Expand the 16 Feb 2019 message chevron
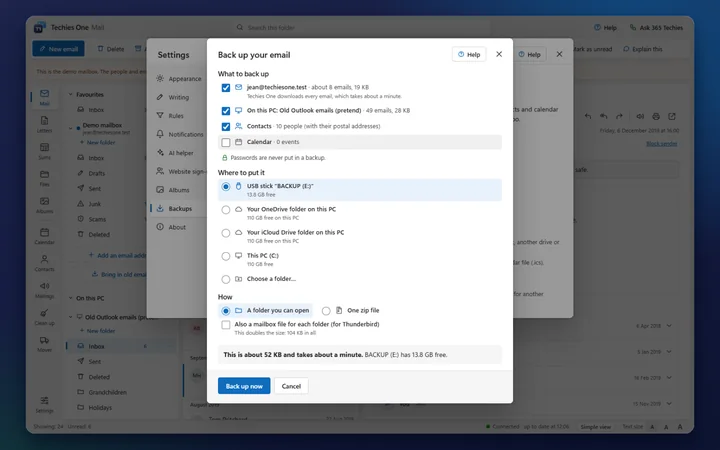The height and width of the screenshot is (450, 720). tap(669, 377)
